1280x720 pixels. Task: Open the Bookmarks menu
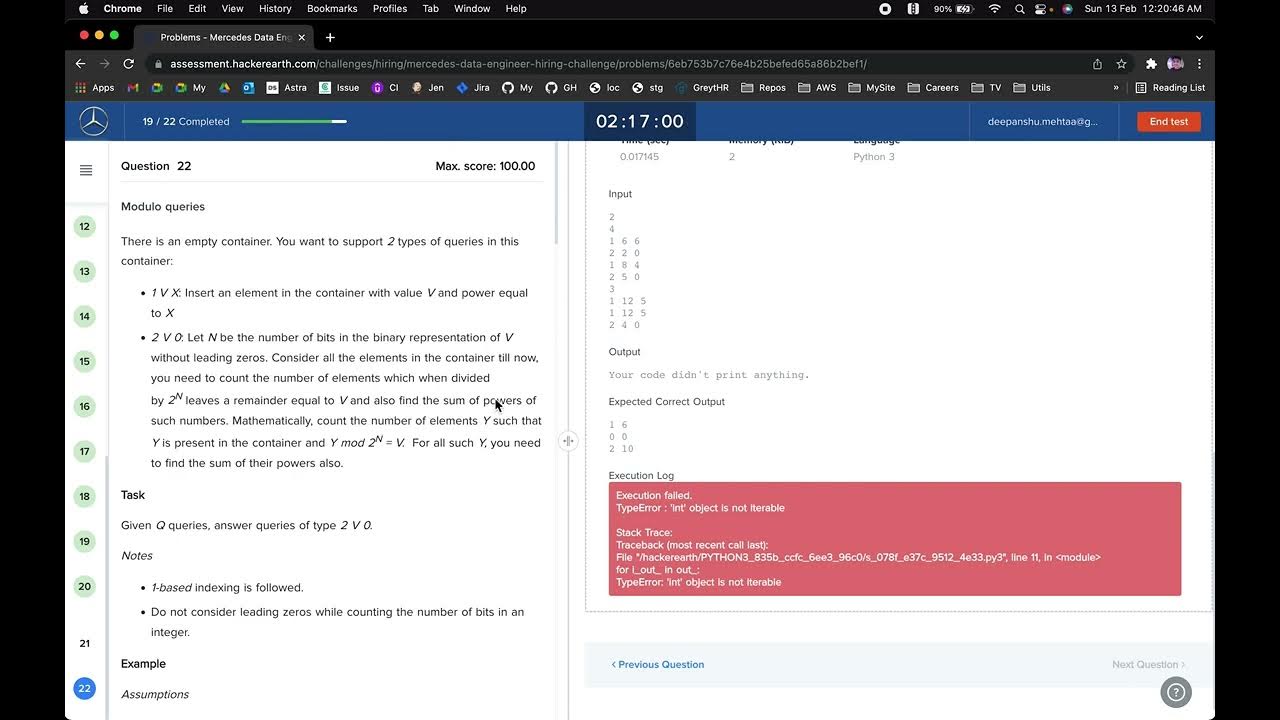(x=332, y=8)
